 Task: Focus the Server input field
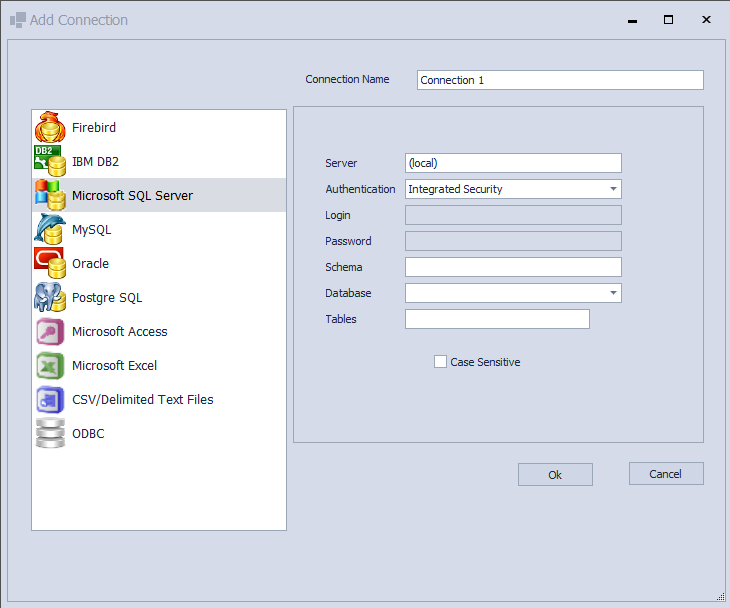pos(513,163)
